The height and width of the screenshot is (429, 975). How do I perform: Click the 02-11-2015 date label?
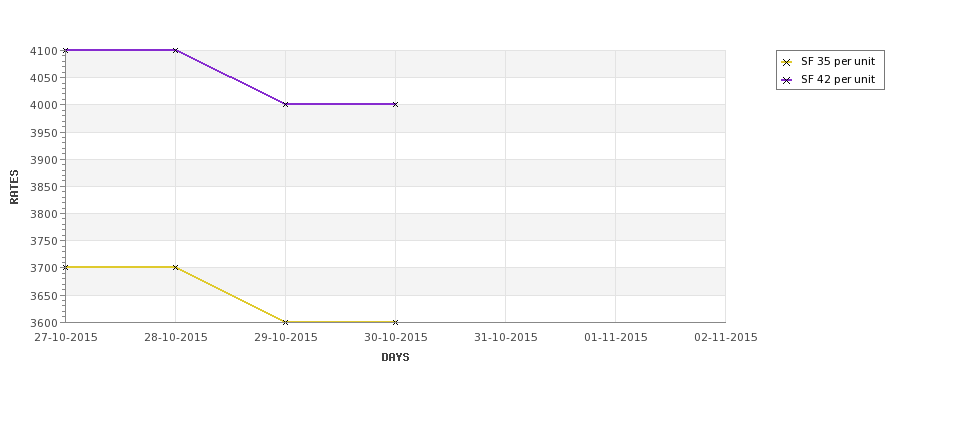[726, 338]
